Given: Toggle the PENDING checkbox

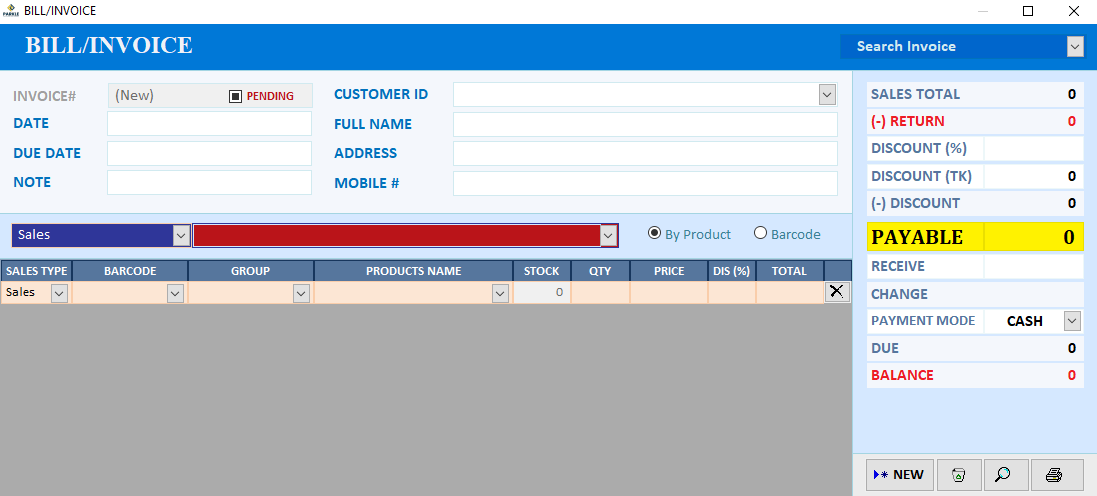Looking at the screenshot, I should point(235,96).
